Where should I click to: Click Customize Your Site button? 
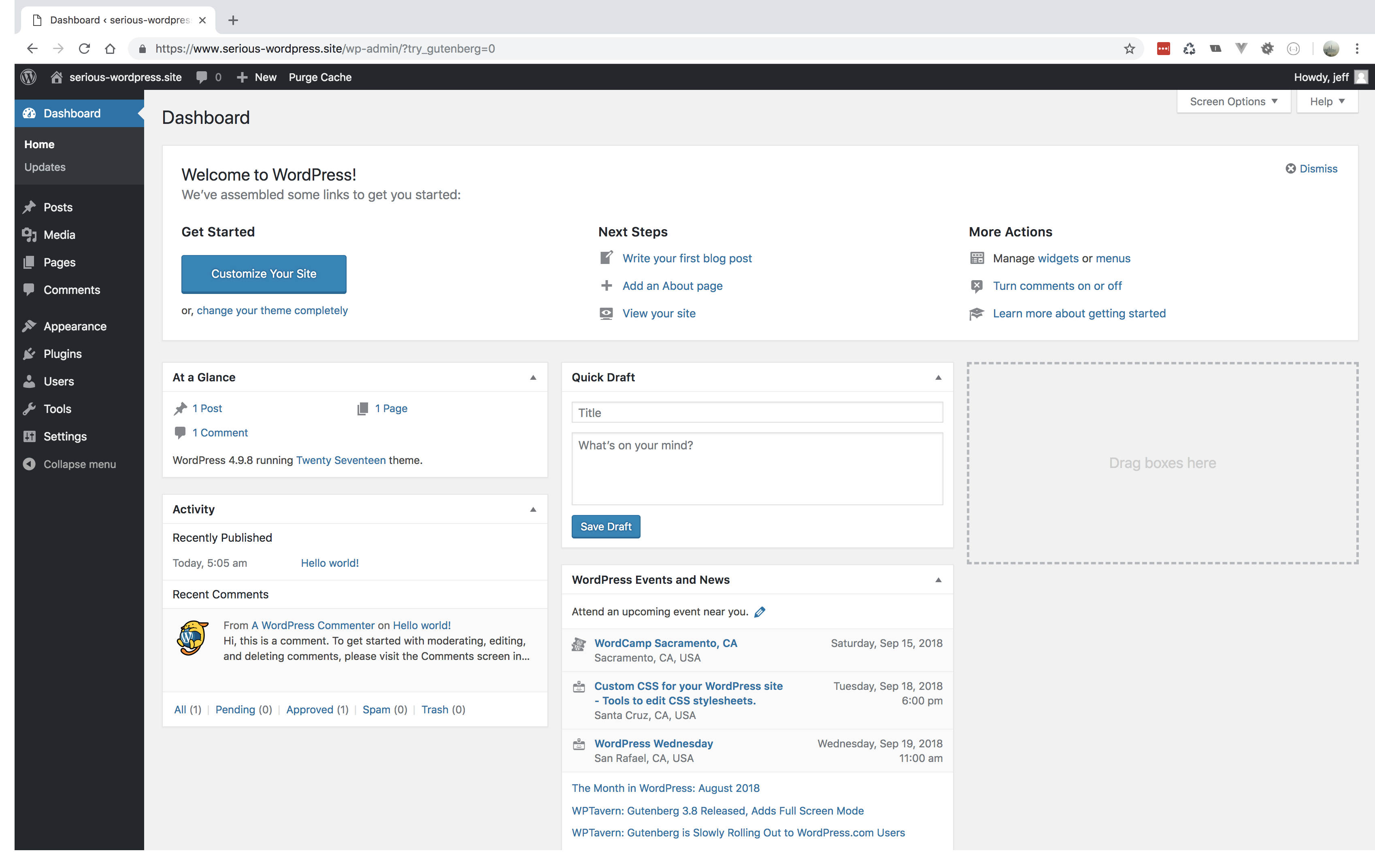tap(263, 273)
